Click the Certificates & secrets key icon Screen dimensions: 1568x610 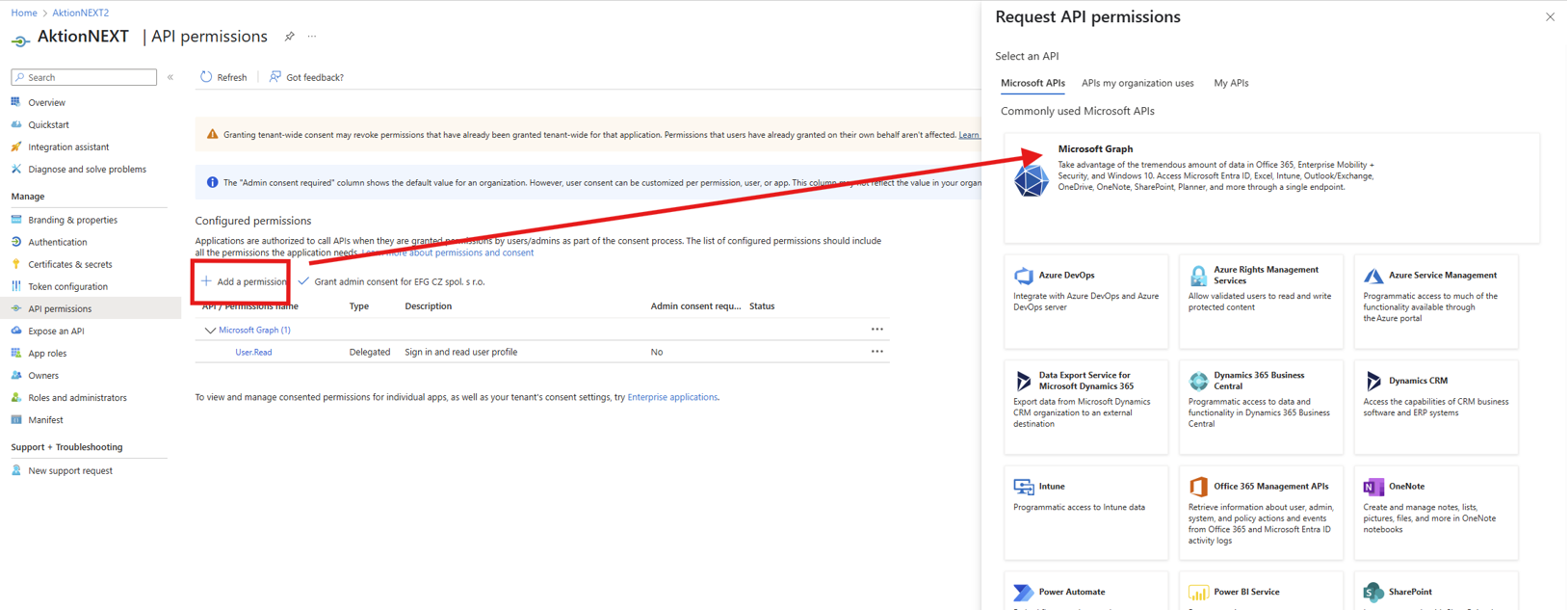click(16, 264)
